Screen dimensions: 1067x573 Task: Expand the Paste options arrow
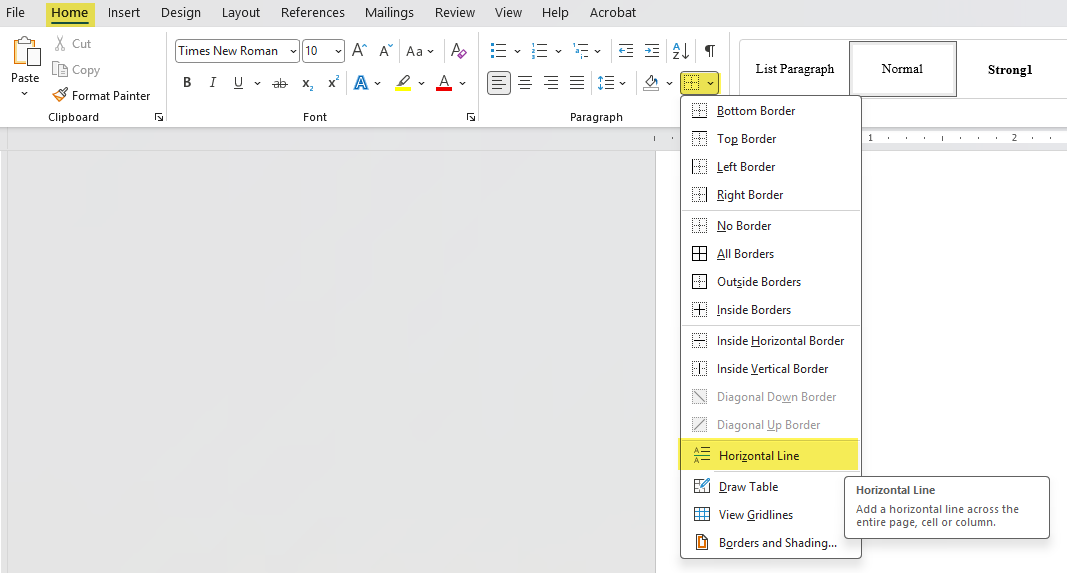pyautogui.click(x=24, y=94)
